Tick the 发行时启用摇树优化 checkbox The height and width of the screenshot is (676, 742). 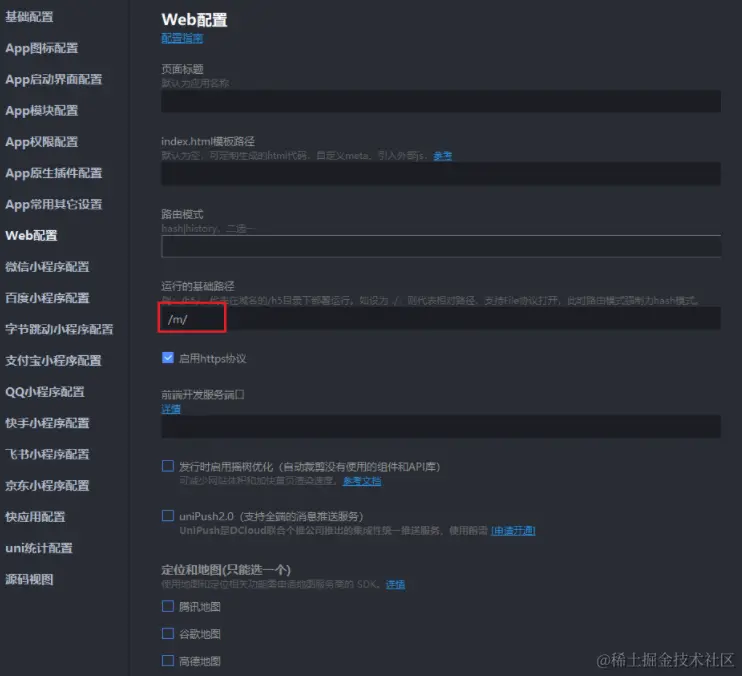168,466
